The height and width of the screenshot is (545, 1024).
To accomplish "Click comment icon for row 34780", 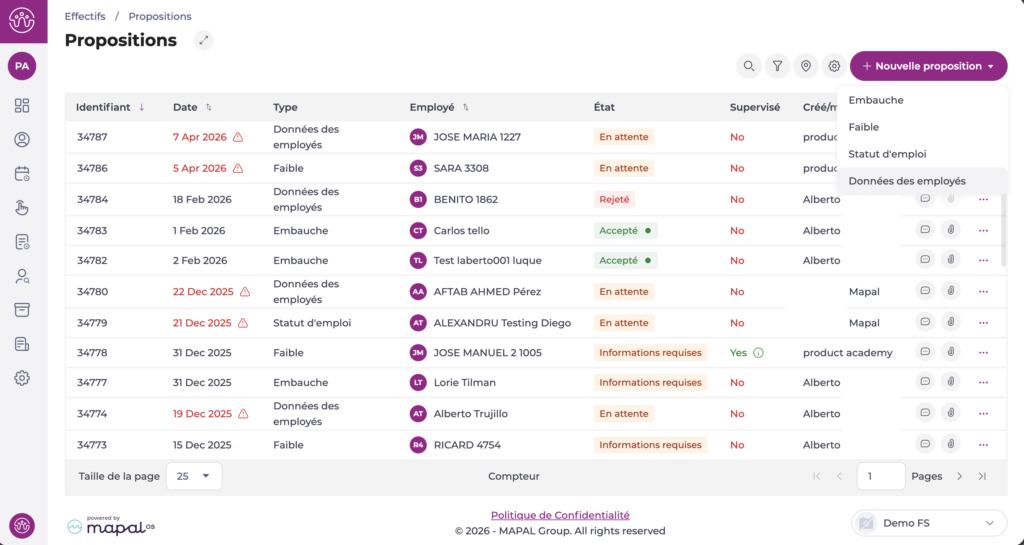I will (x=925, y=291).
